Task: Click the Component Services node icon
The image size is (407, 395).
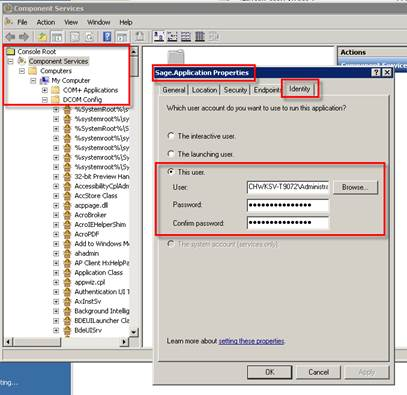Action: 22,61
